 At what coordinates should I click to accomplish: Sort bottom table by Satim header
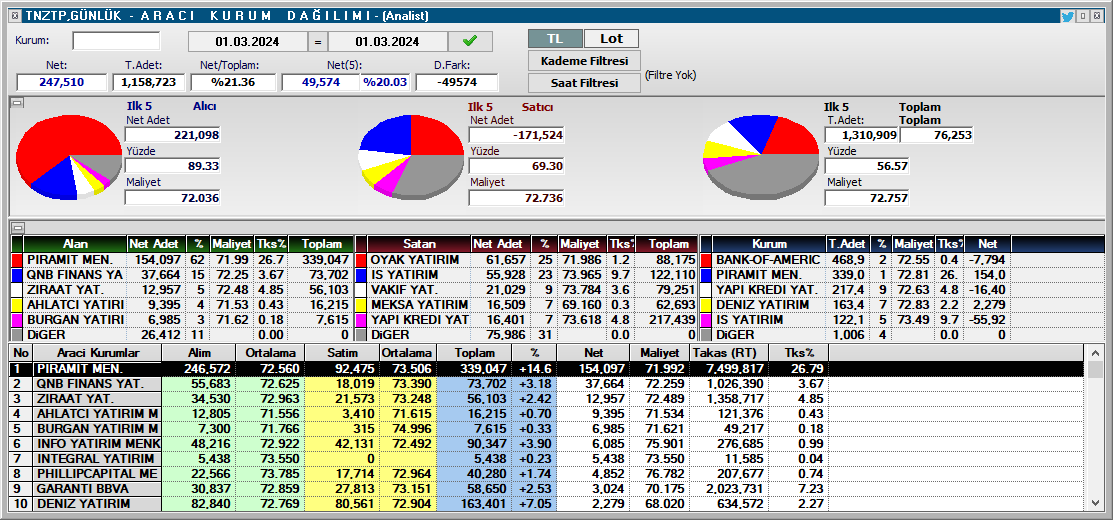click(x=341, y=353)
